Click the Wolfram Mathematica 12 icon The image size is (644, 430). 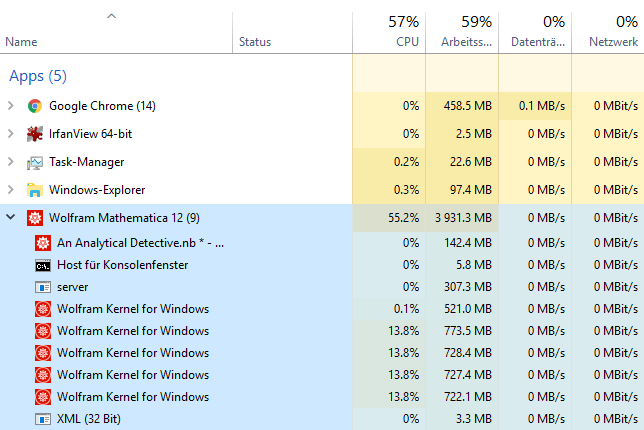tap(35, 218)
